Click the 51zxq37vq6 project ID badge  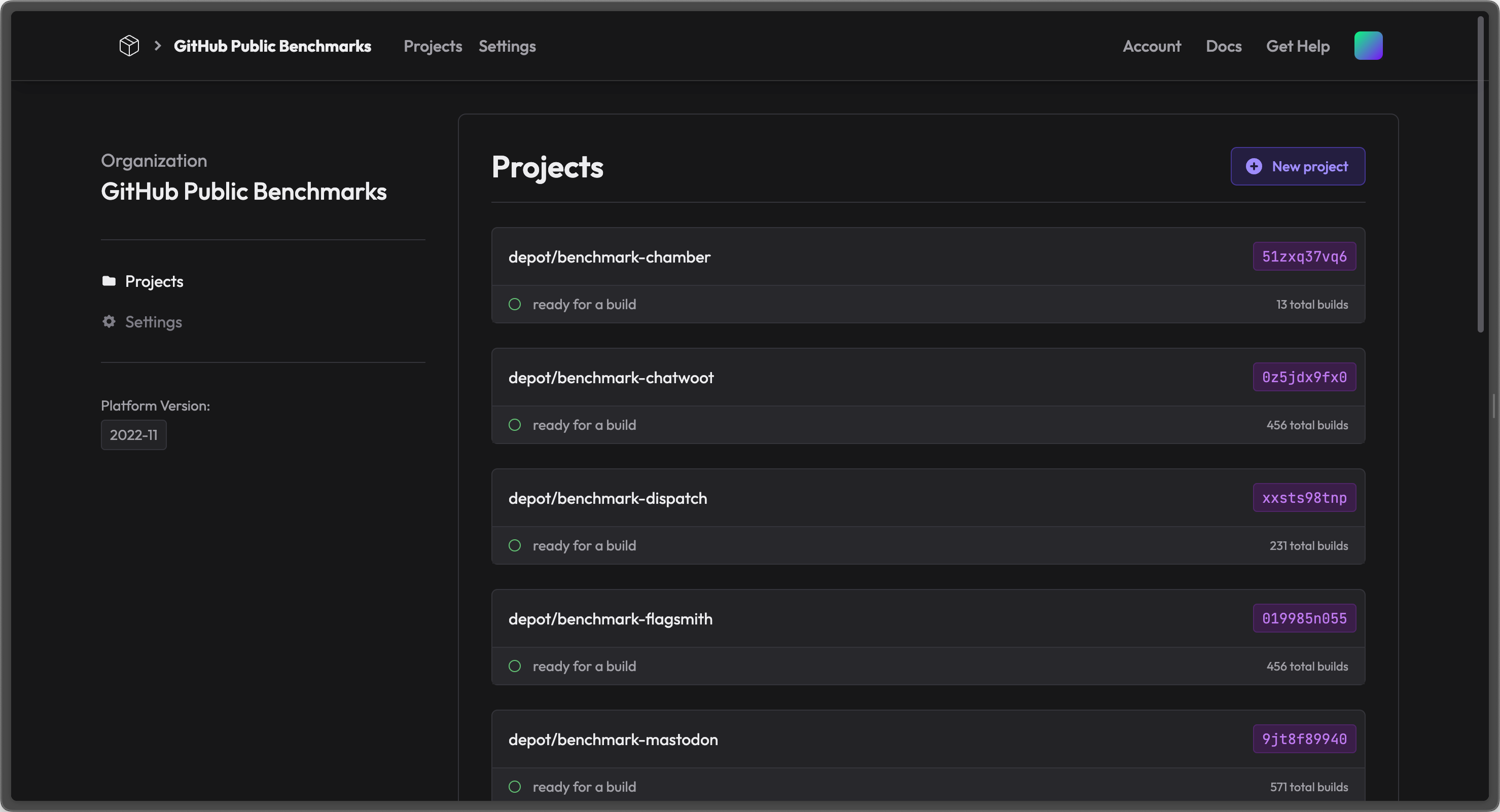1304,256
